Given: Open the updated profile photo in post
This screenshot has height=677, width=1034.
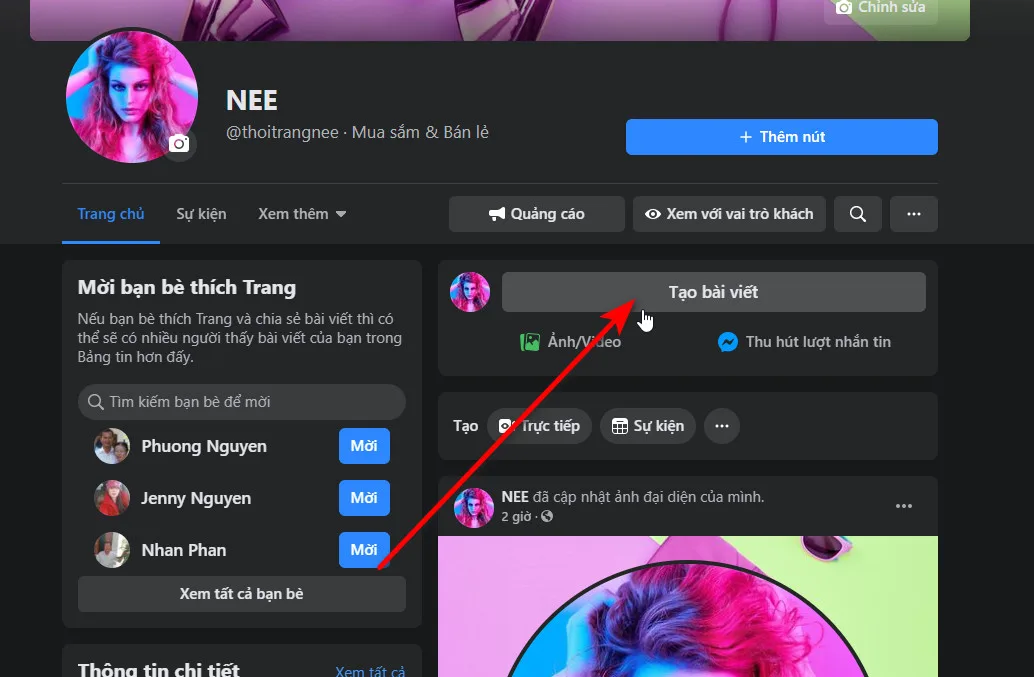Looking at the screenshot, I should point(688,606).
